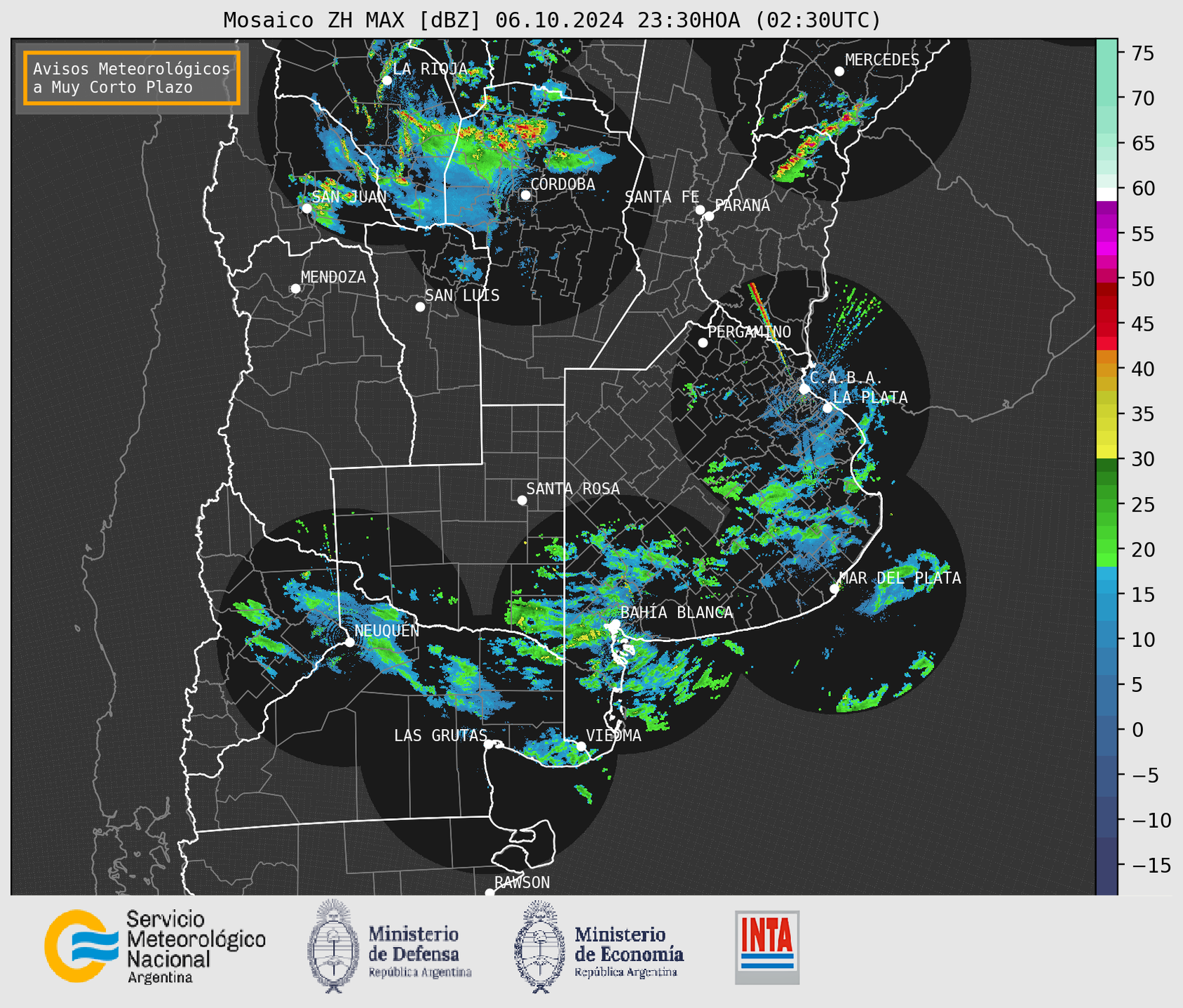Click the SANTA ROSA city marker dot

point(522,500)
